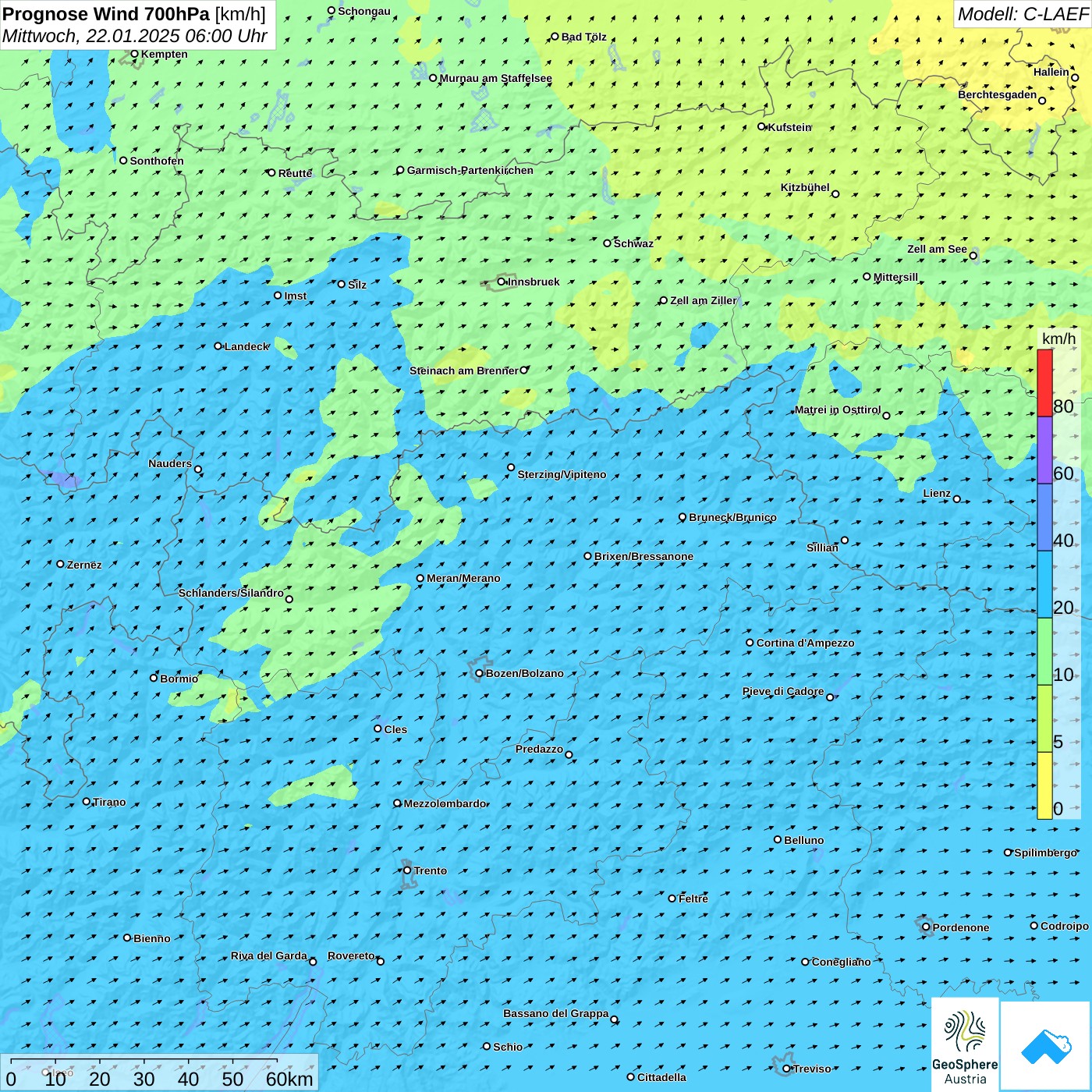Click the red 80 km/h legend swatch
This screenshot has height=1092, width=1092.
(x=1044, y=383)
